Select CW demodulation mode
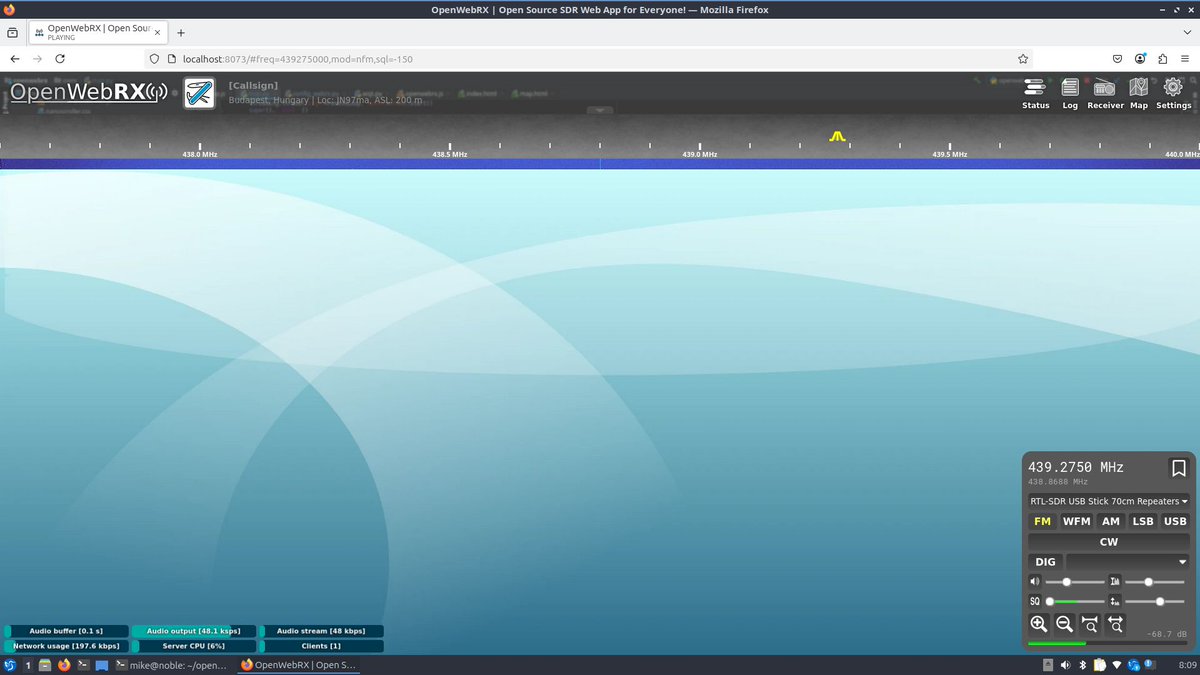1200x675 pixels. pyautogui.click(x=1109, y=542)
